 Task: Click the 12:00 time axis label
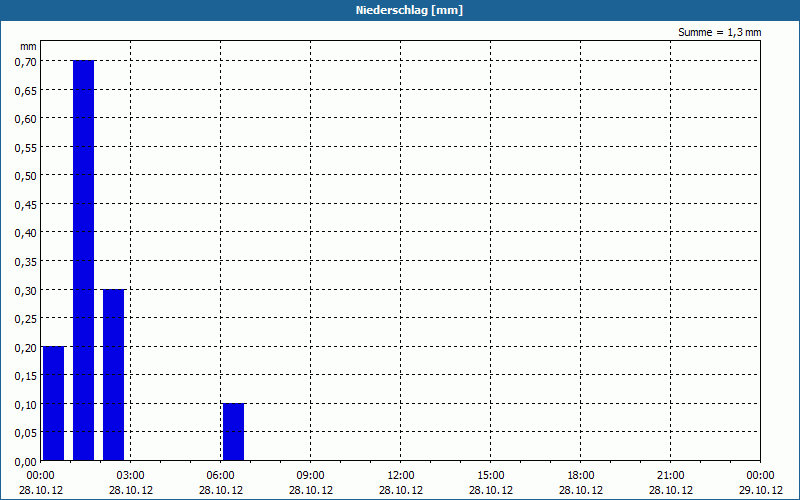[x=401, y=476]
